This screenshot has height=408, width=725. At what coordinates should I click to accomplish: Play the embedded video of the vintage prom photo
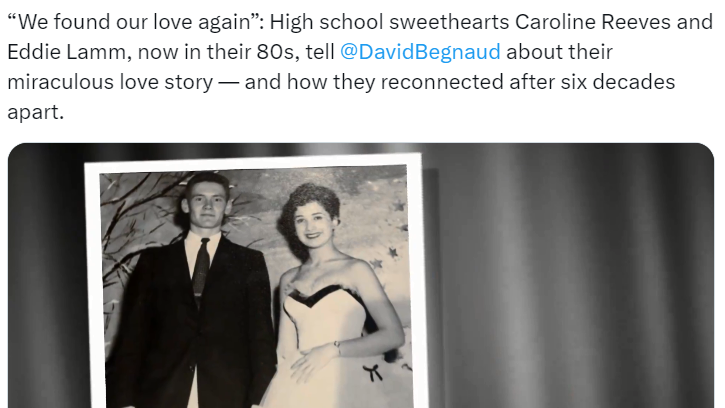click(361, 276)
